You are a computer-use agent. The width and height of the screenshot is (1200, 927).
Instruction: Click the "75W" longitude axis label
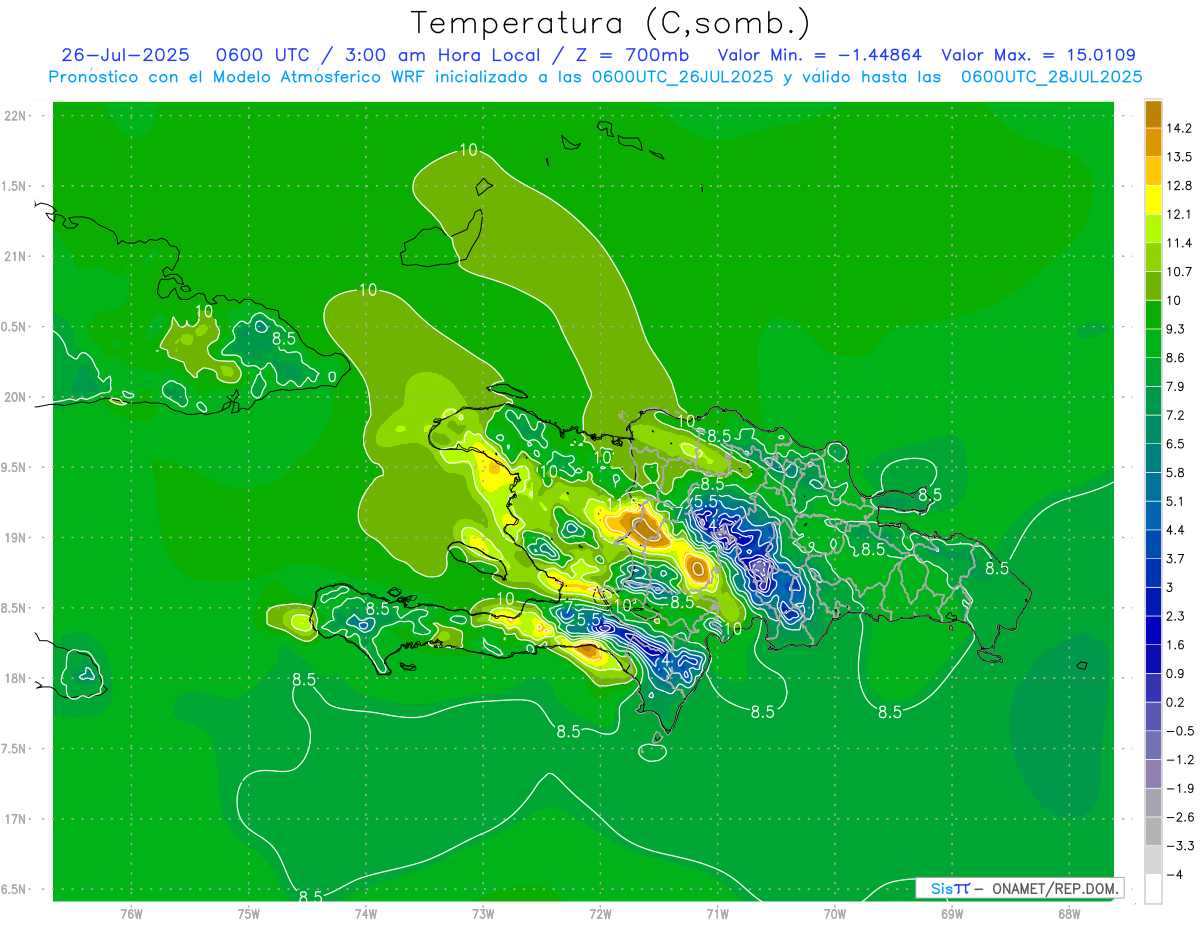click(x=249, y=914)
